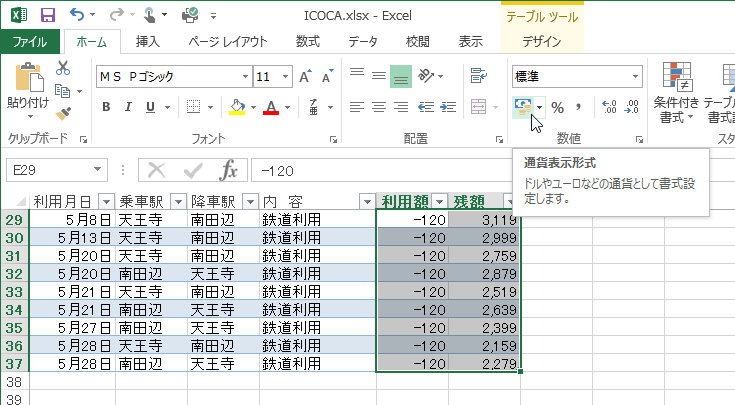The image size is (735, 405).
Task: Click the Redo arrow icon
Action: [x=116, y=15]
